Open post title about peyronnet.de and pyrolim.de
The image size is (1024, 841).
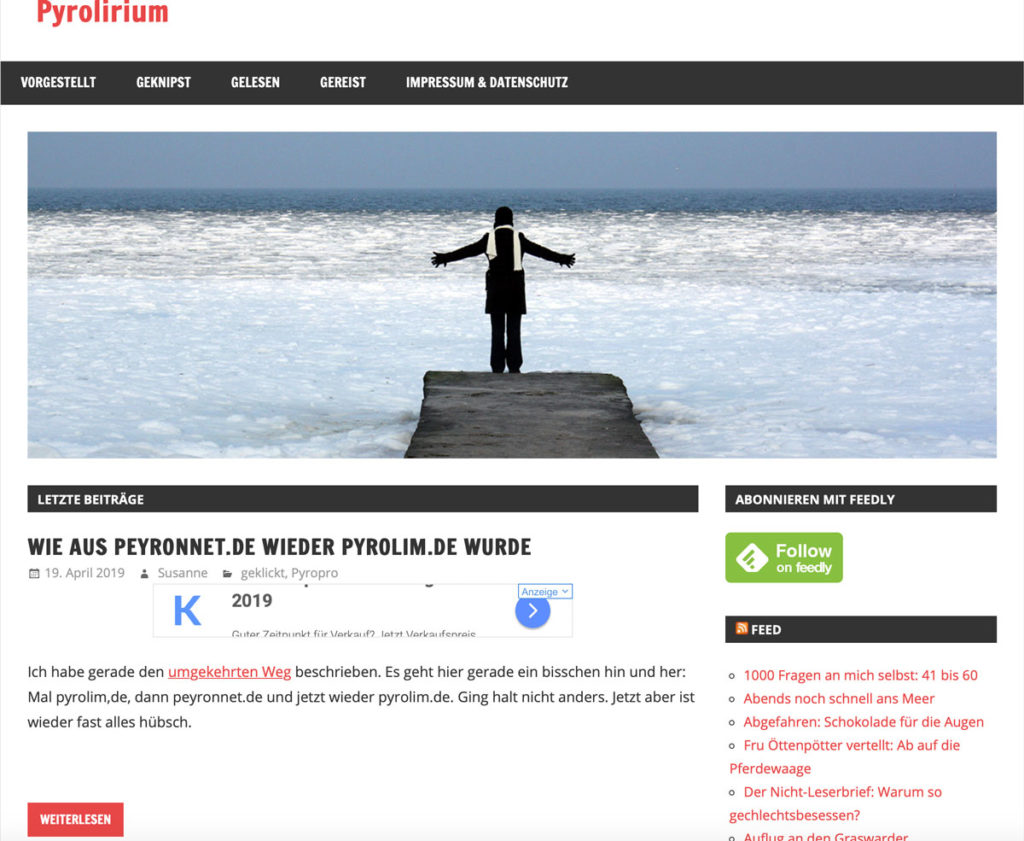[x=280, y=547]
